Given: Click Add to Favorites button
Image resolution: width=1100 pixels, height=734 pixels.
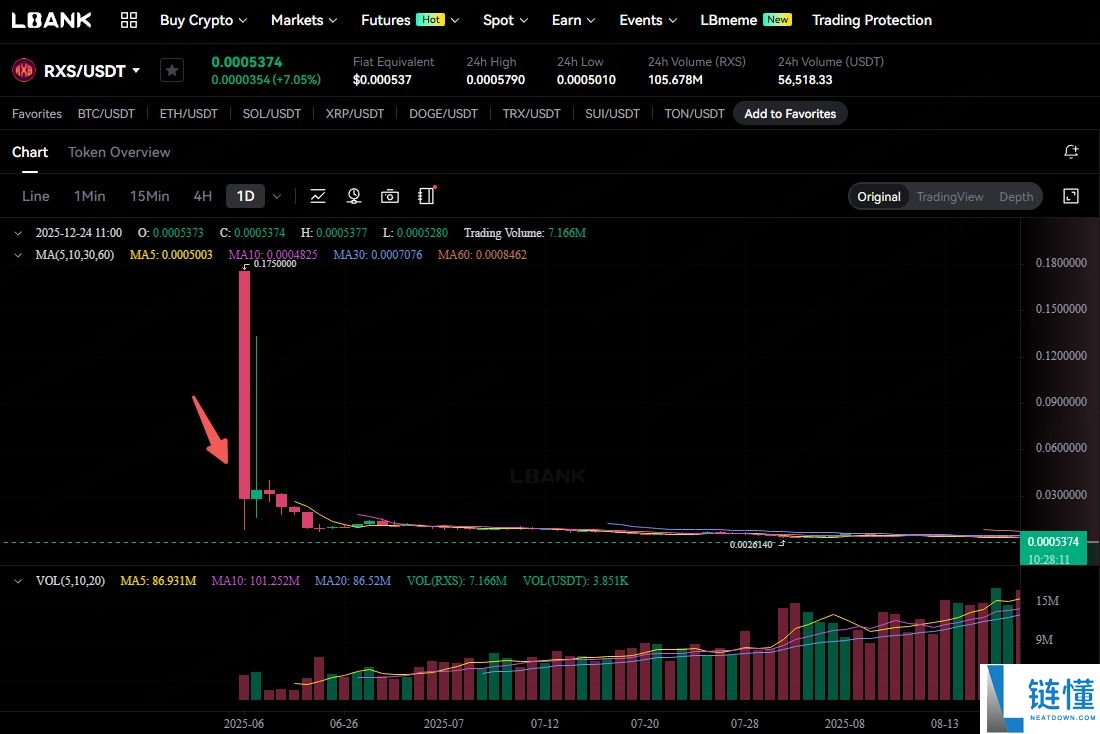Looking at the screenshot, I should pos(790,114).
